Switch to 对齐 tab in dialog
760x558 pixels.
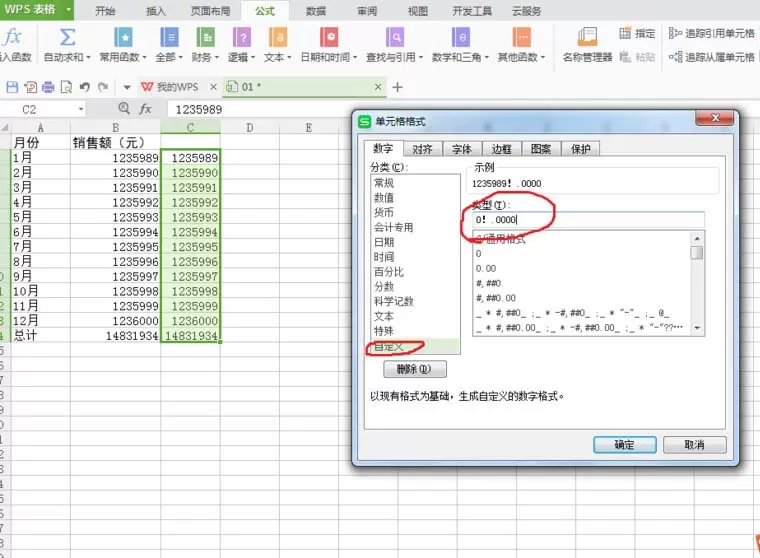click(422, 149)
